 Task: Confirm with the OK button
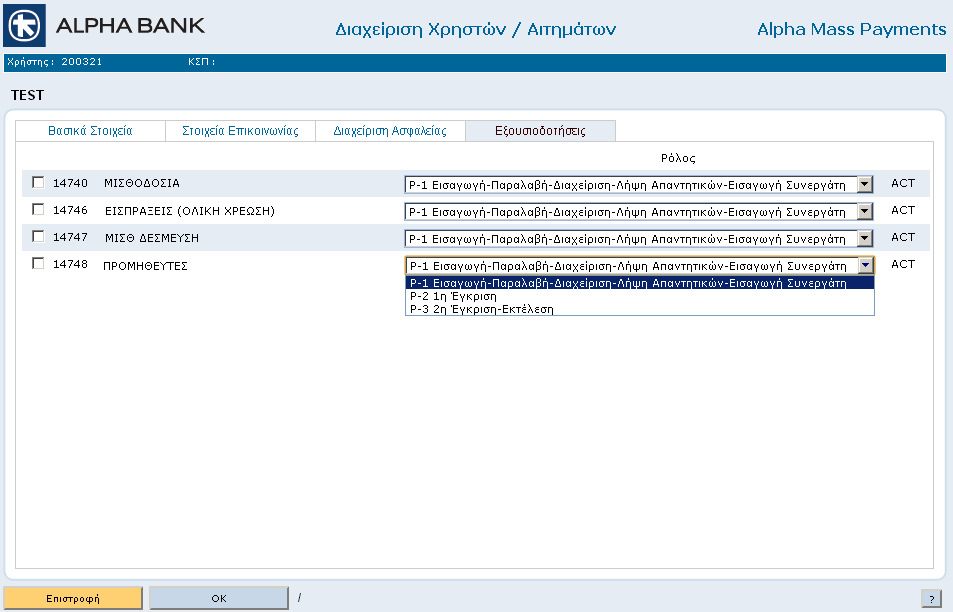pos(219,598)
